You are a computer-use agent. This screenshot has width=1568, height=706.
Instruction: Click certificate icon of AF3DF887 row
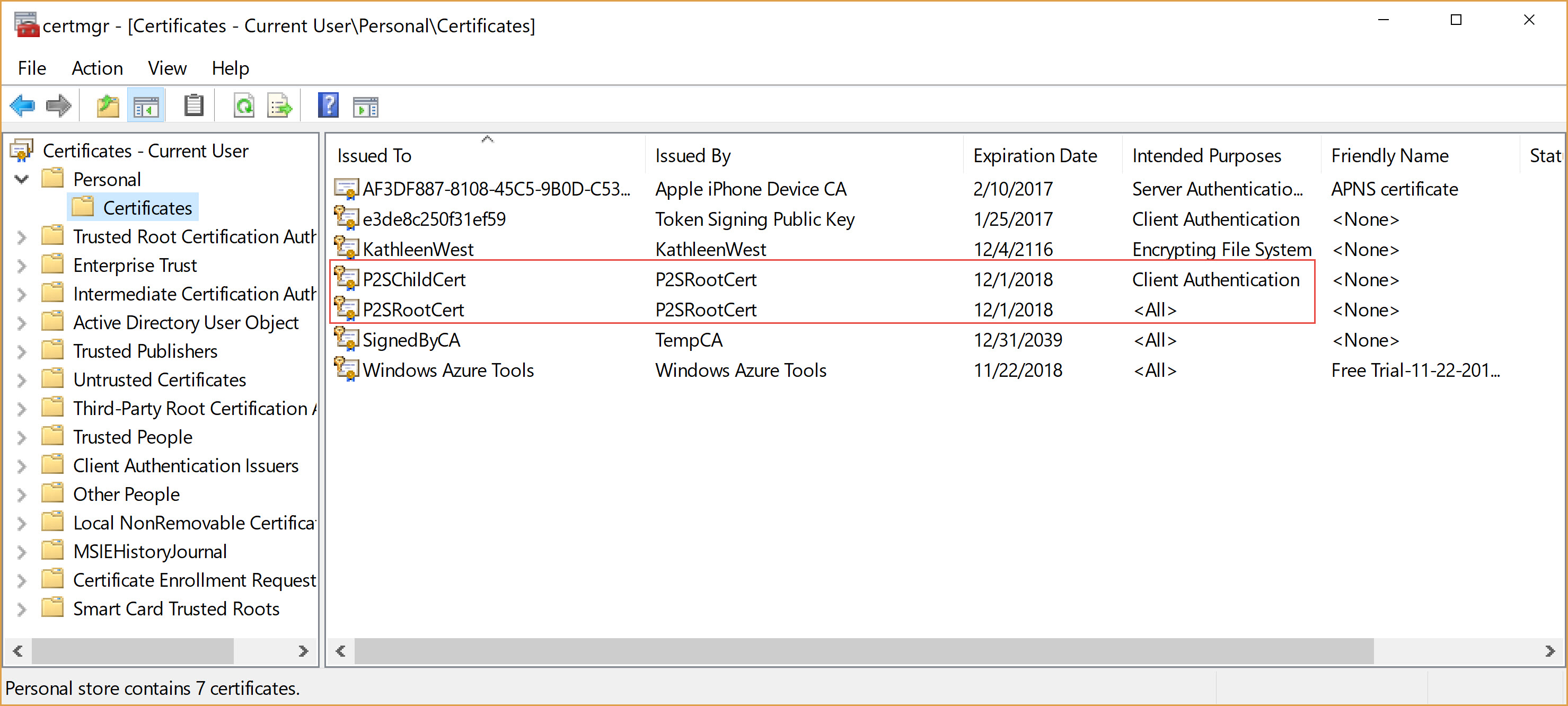[x=346, y=189]
